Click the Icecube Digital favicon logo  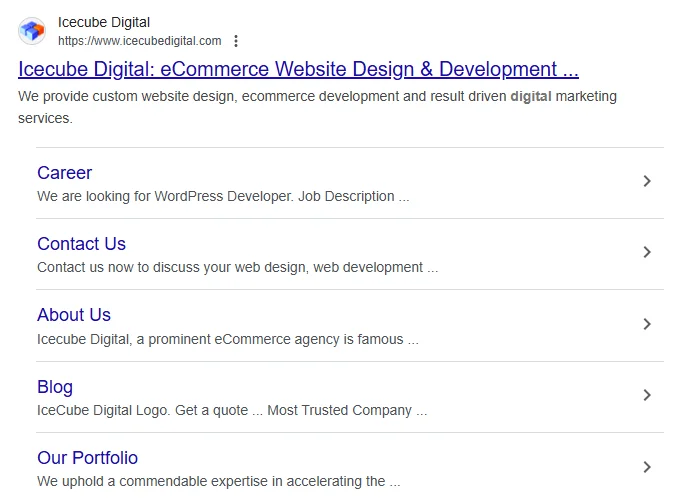(32, 31)
